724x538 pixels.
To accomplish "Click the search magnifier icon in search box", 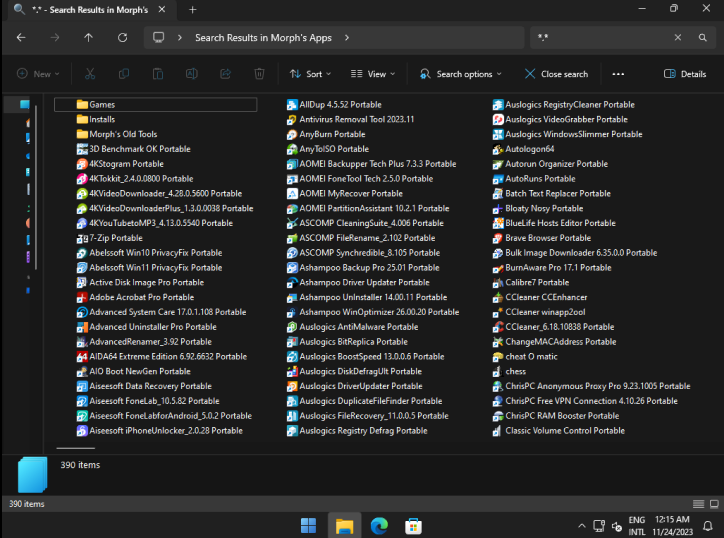I will 702,38.
